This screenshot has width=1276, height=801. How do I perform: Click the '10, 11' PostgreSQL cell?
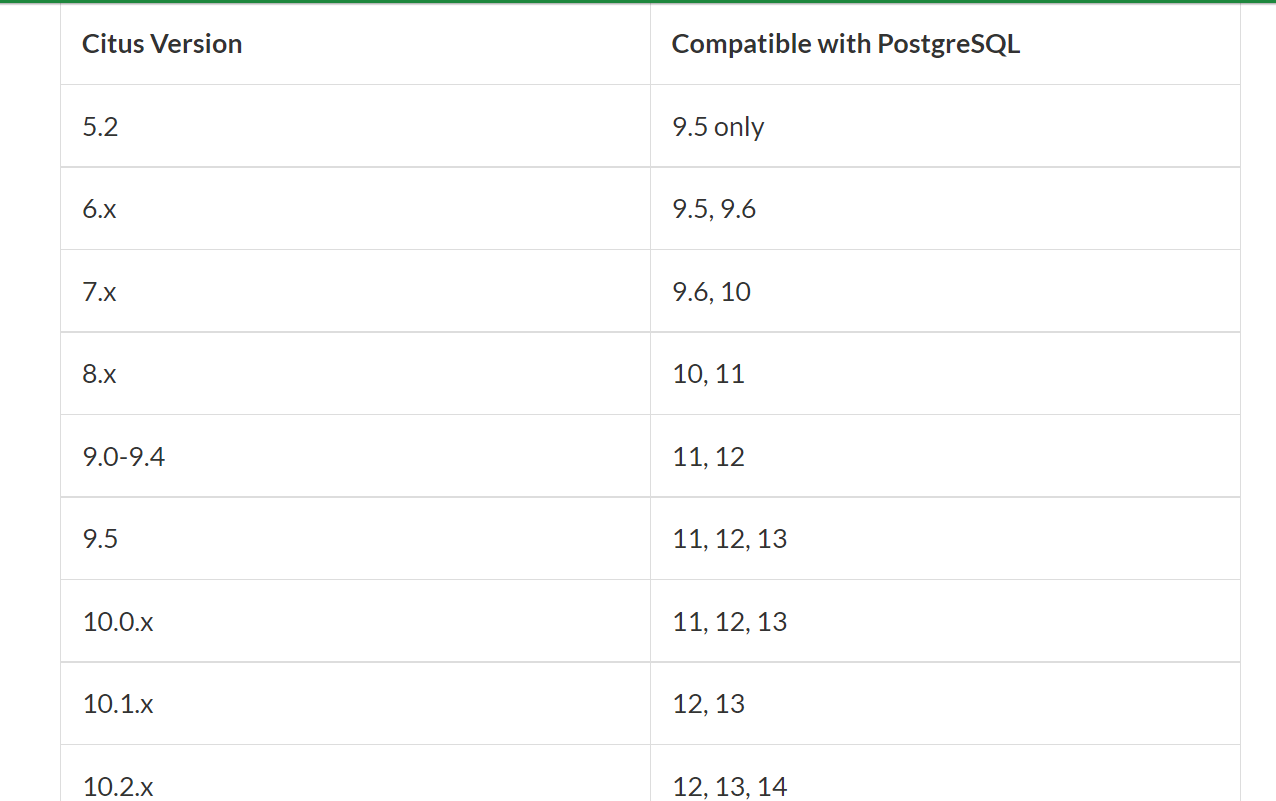708,375
